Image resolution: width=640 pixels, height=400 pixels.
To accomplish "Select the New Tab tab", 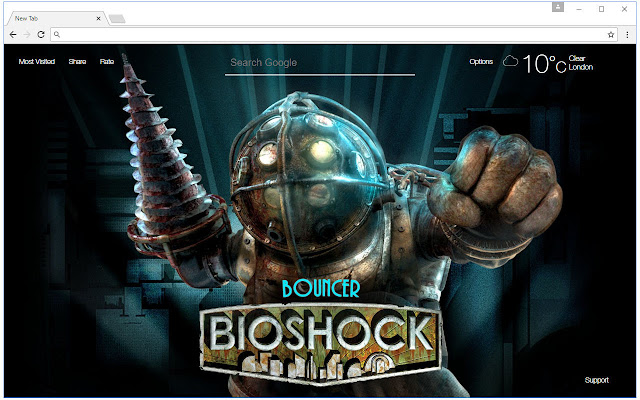I will tap(57, 18).
